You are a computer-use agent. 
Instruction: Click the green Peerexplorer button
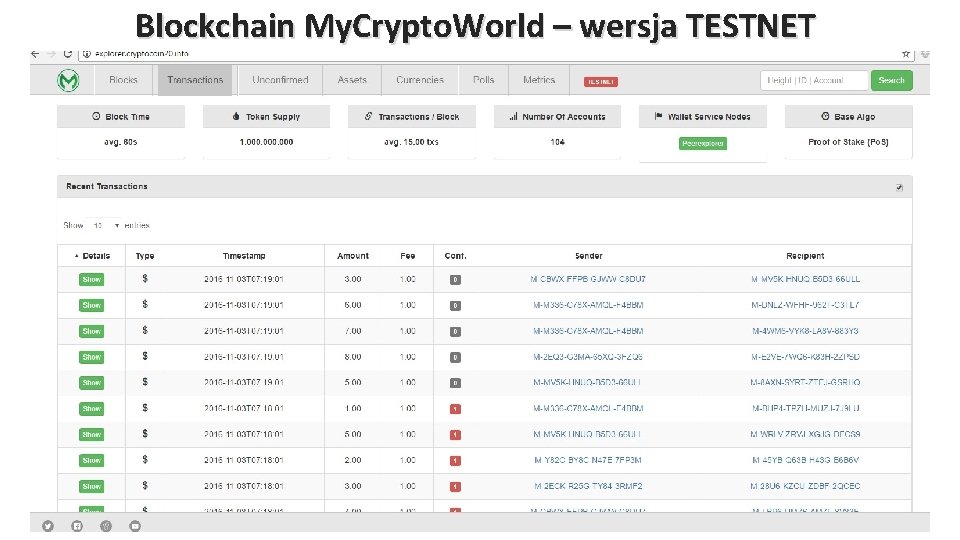[x=703, y=143]
